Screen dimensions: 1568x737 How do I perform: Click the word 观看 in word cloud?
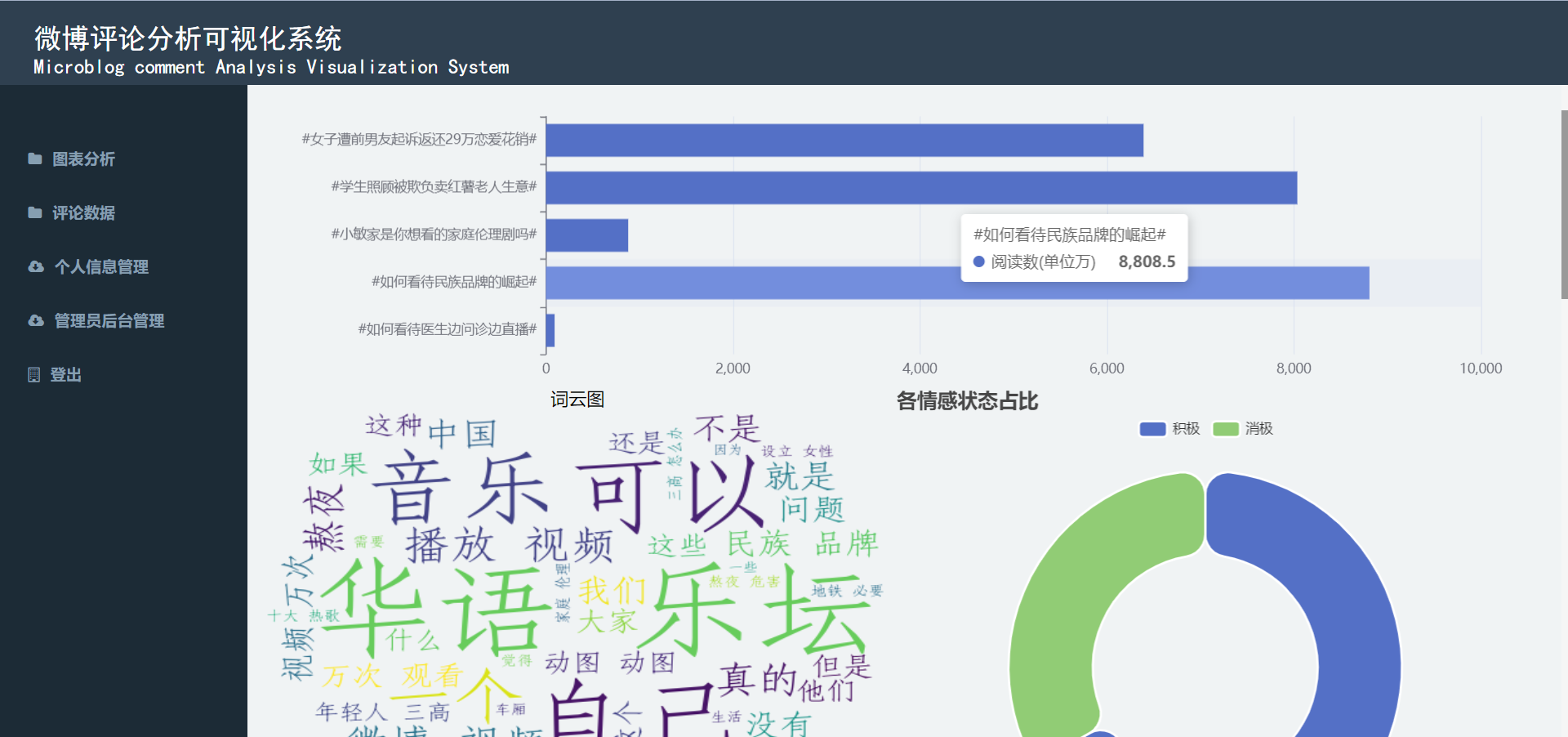433,675
